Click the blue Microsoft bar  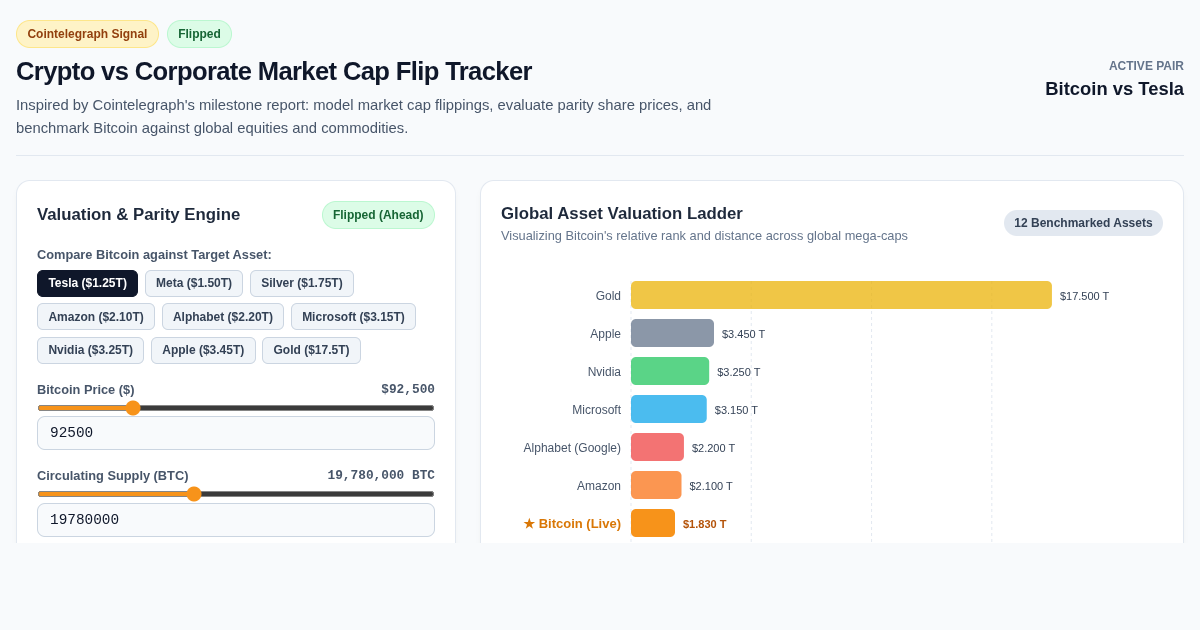coord(669,409)
